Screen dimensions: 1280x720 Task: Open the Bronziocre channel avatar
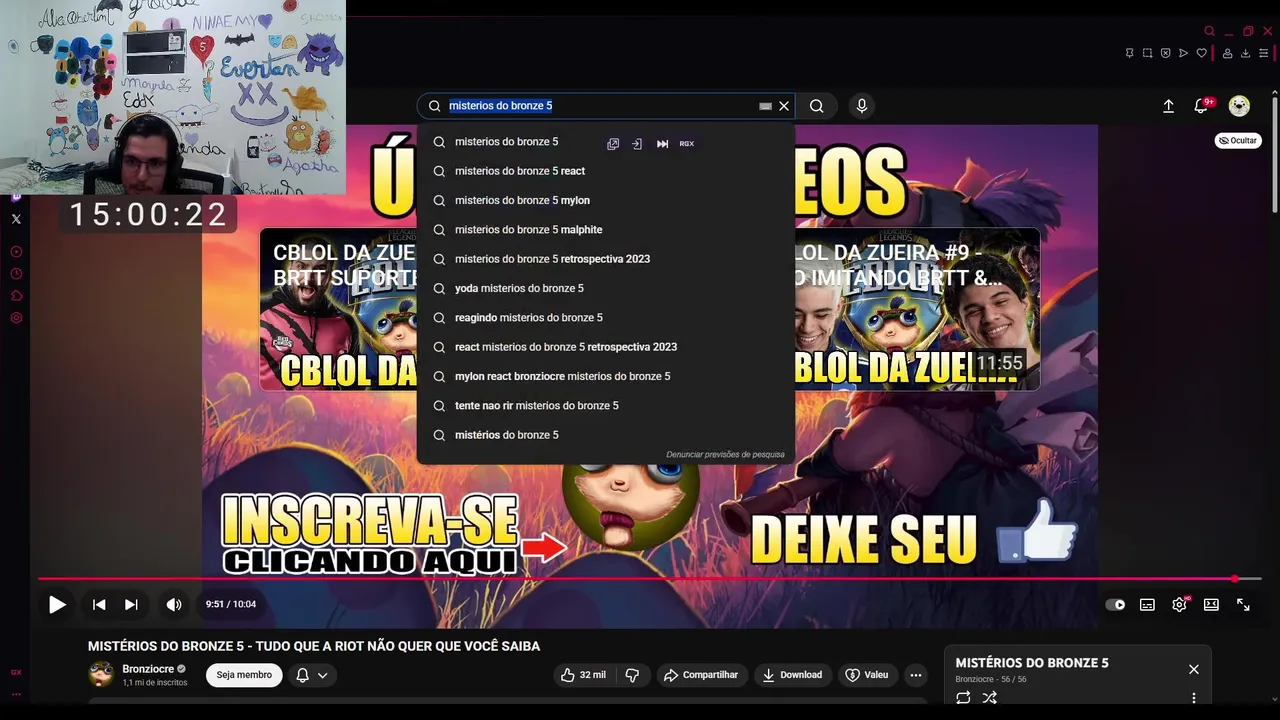101,674
